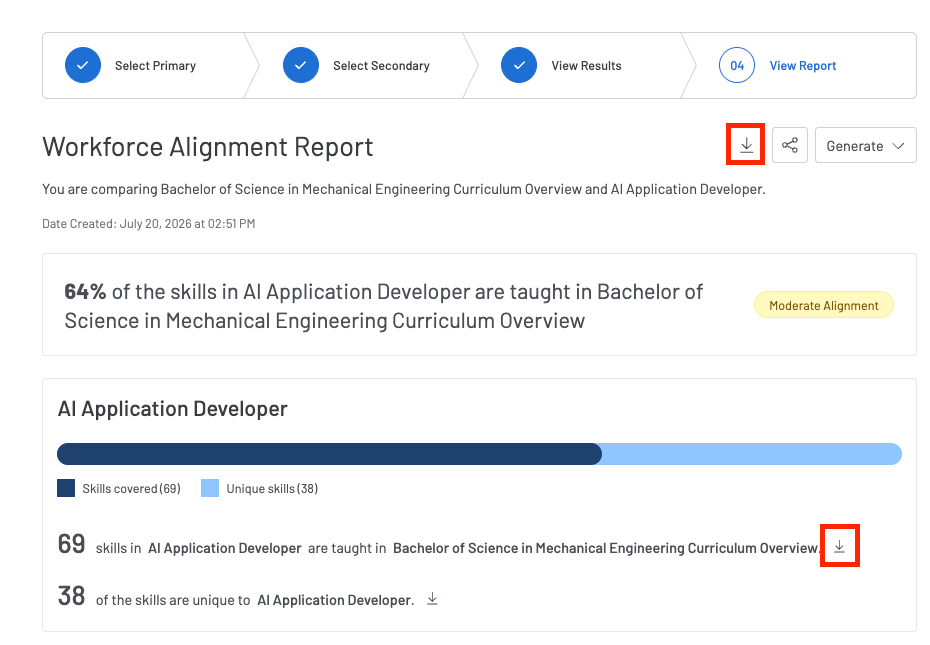Screen dimensions: 930x645
Task: Click the Workforce Alignment Report heading
Action: pos(208,147)
